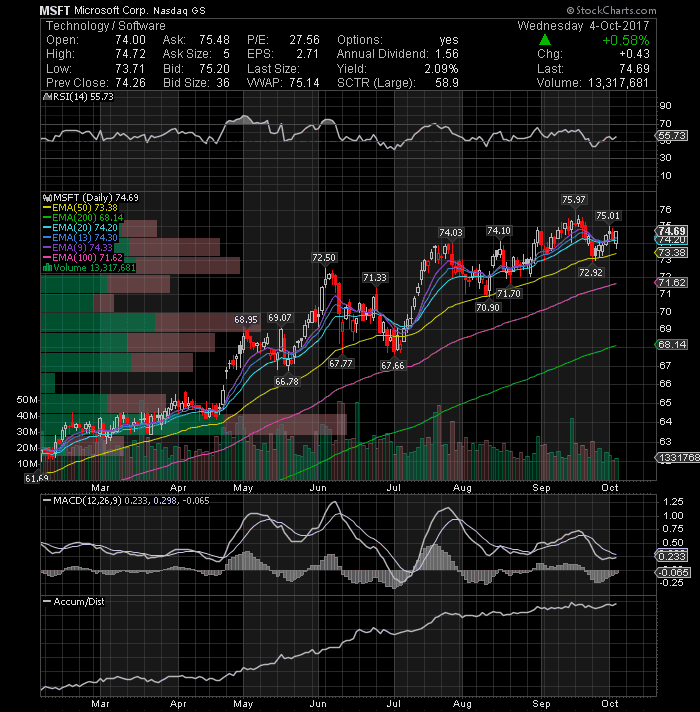This screenshot has height=712, width=700.
Task: Click the Volume 13,317,681 legend entry
Action: coord(89,267)
